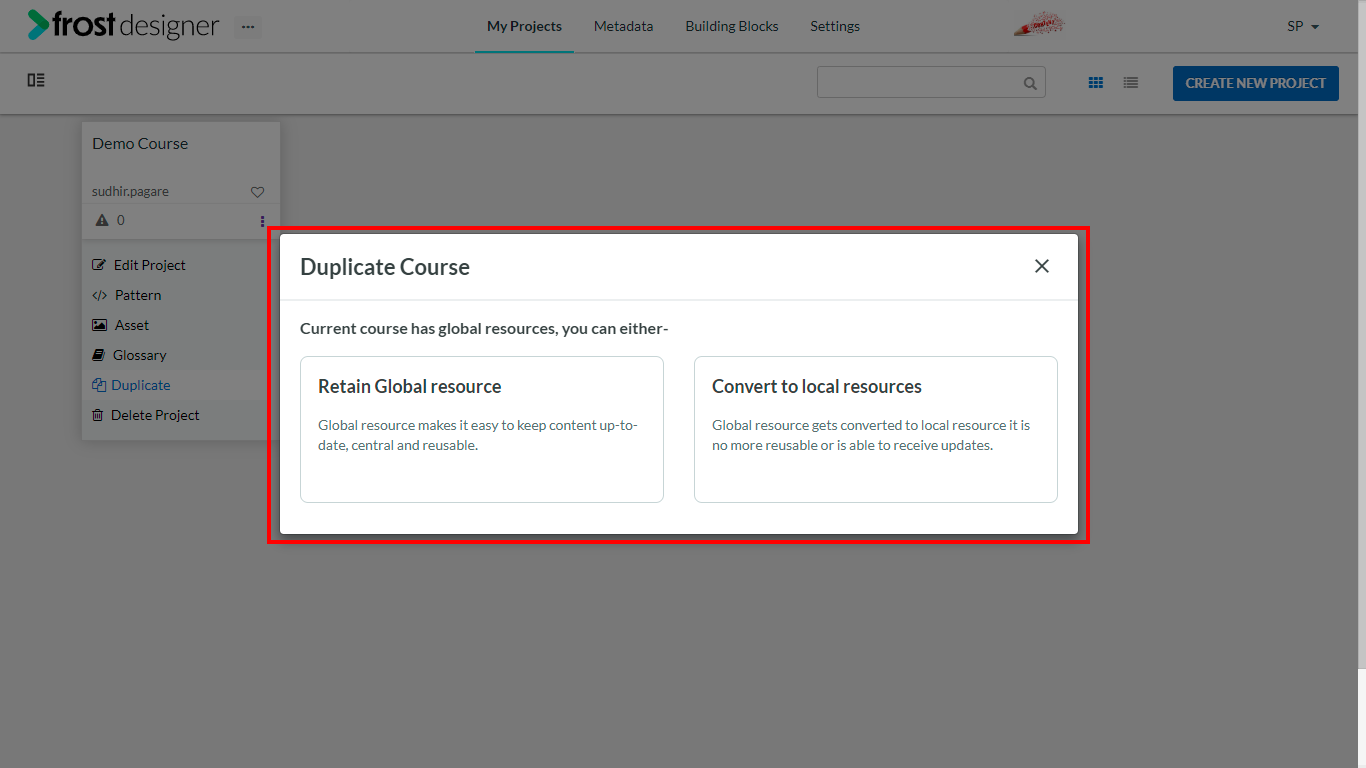
Task: Click inside the project search field
Action: click(931, 83)
